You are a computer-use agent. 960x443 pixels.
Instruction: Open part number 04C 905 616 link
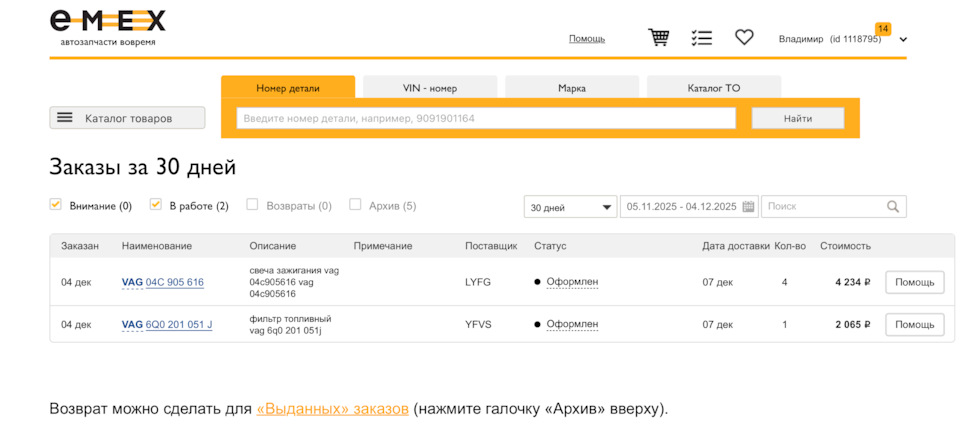click(x=174, y=282)
